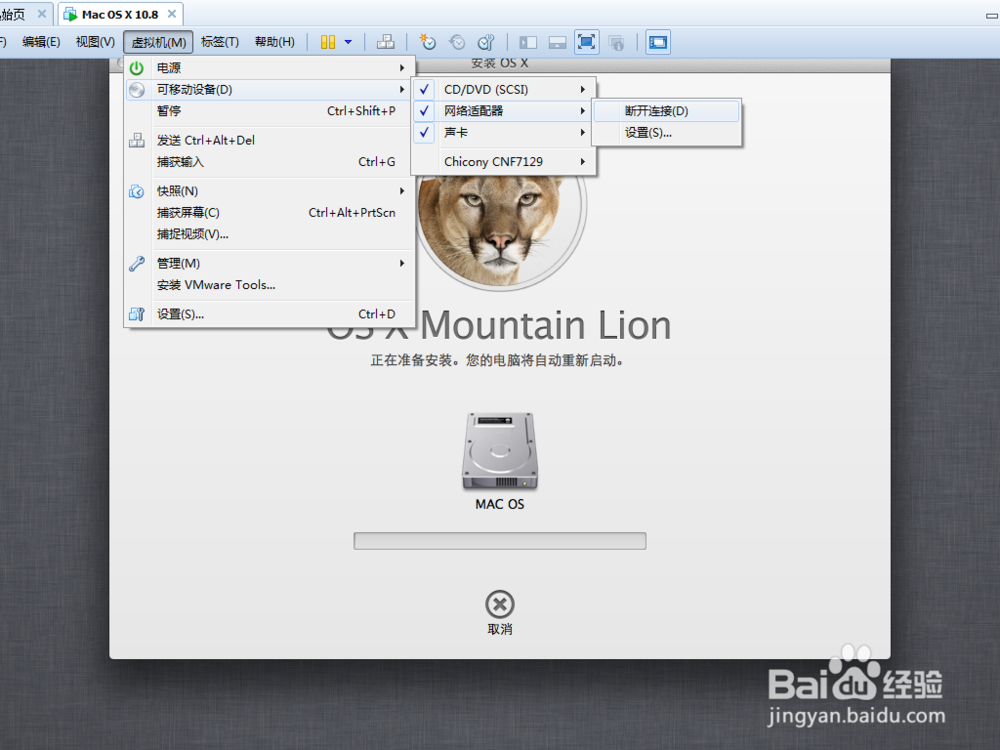Open 设置(S)... Ctrl+D menu item

pyautogui.click(x=270, y=314)
